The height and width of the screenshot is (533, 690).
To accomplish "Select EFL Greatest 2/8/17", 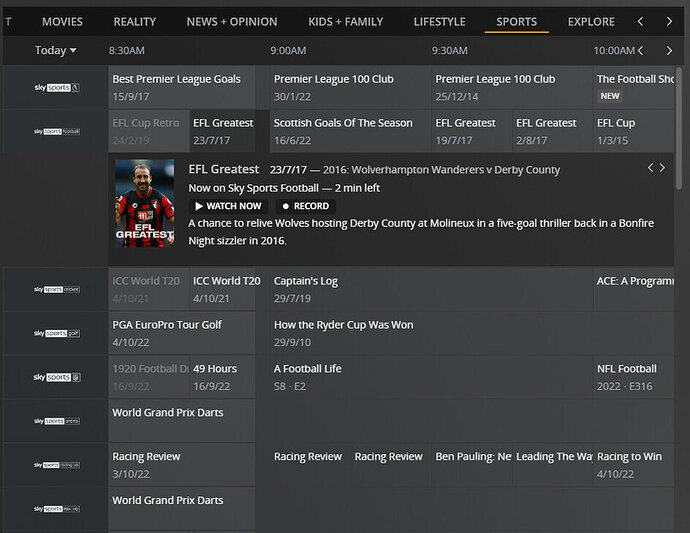I will coord(553,131).
